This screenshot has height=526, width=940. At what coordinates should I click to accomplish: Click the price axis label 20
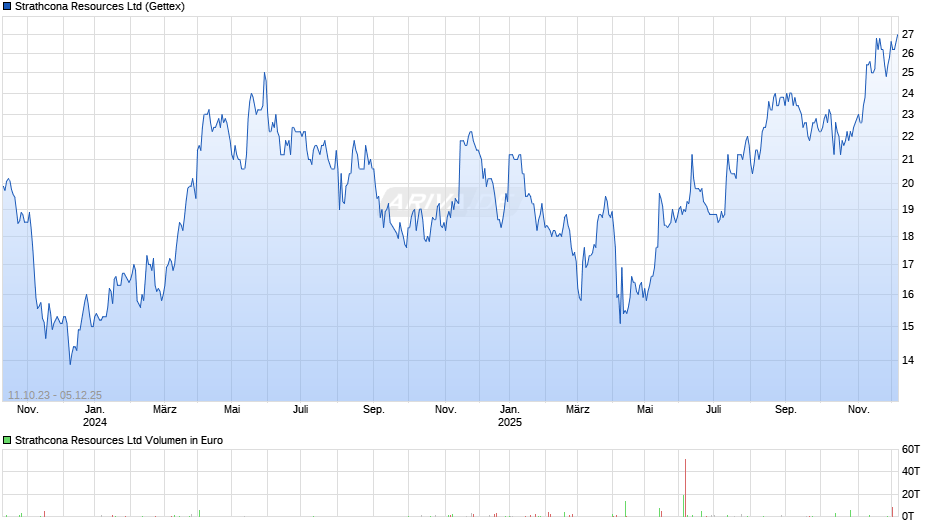click(x=908, y=184)
